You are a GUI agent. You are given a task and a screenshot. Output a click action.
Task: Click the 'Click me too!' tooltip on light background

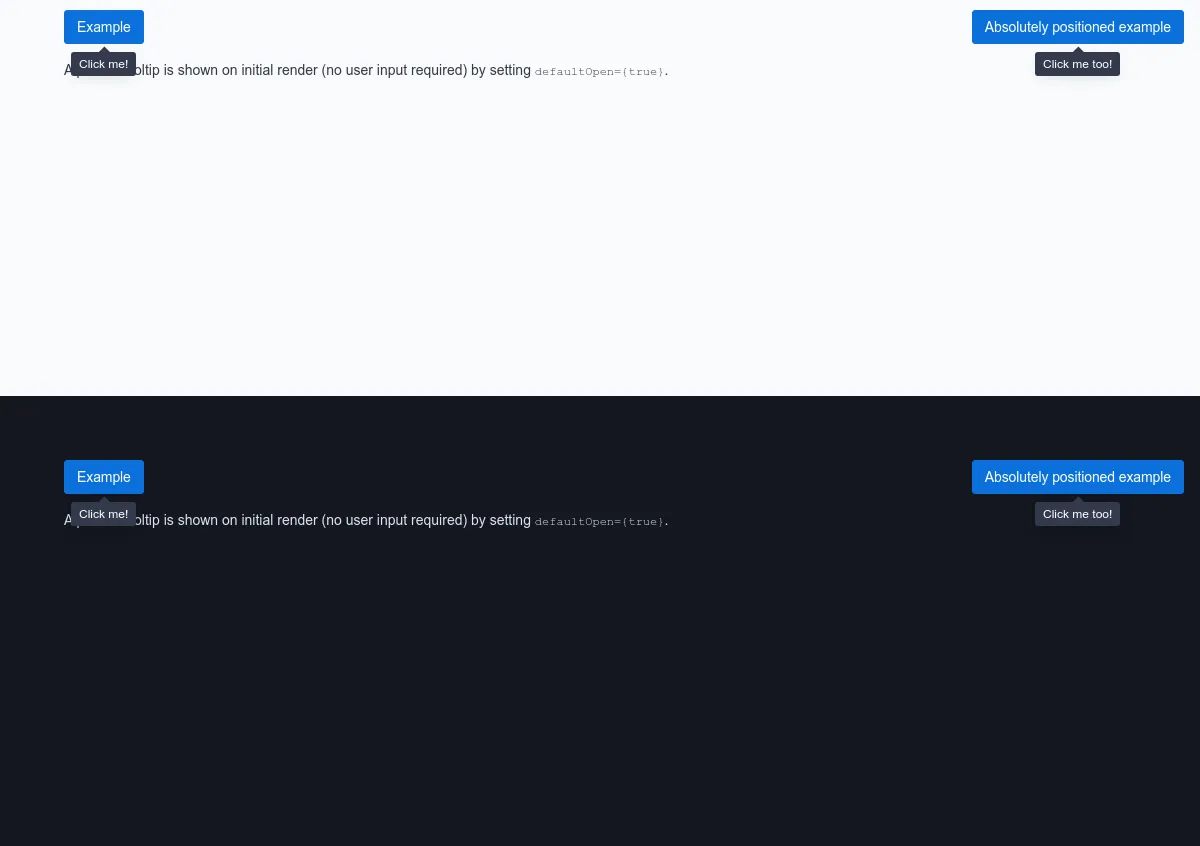point(1077,64)
